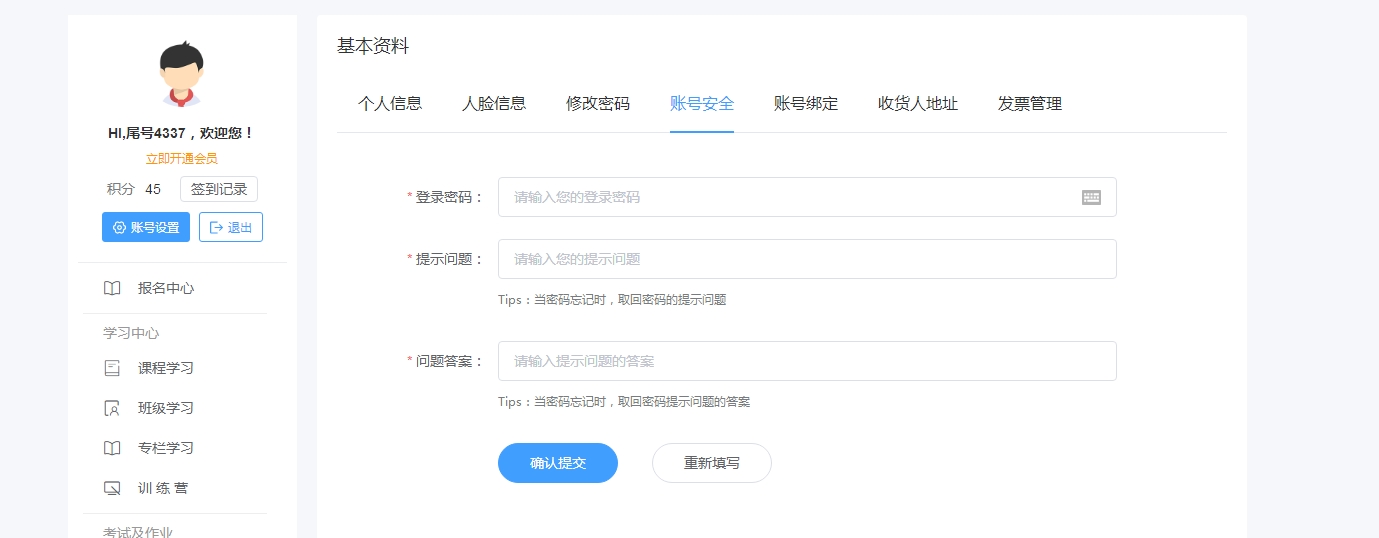Viewport: 1379px width, 538px height.
Task: Click the 基本资料 heading text
Action: (x=373, y=46)
